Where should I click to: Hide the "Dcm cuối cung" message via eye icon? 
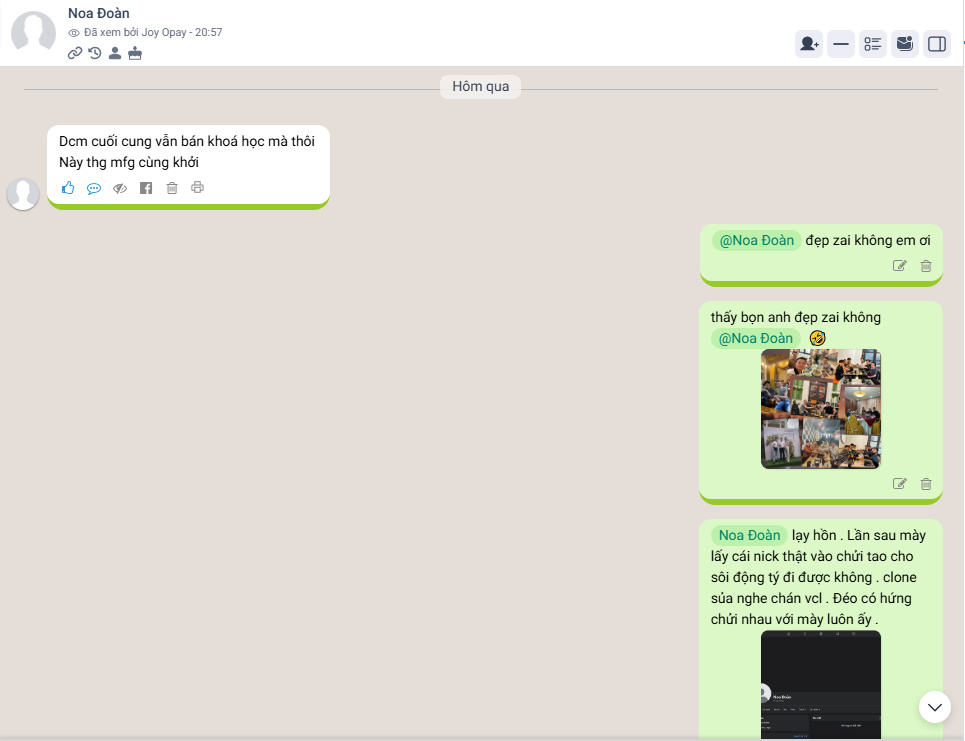120,188
